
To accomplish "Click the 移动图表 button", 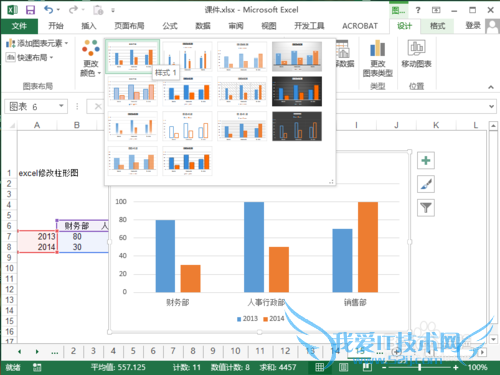I will [x=416, y=55].
